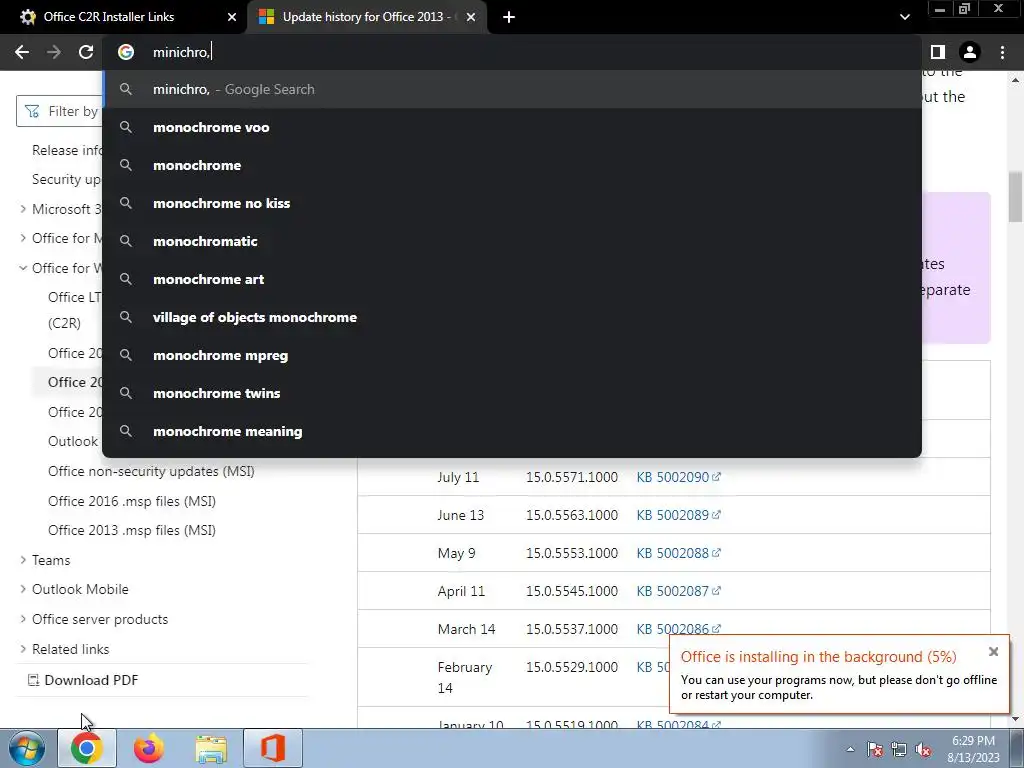Click the 'April 11' date cell
Screen dimensions: 1024x768
tap(461, 591)
